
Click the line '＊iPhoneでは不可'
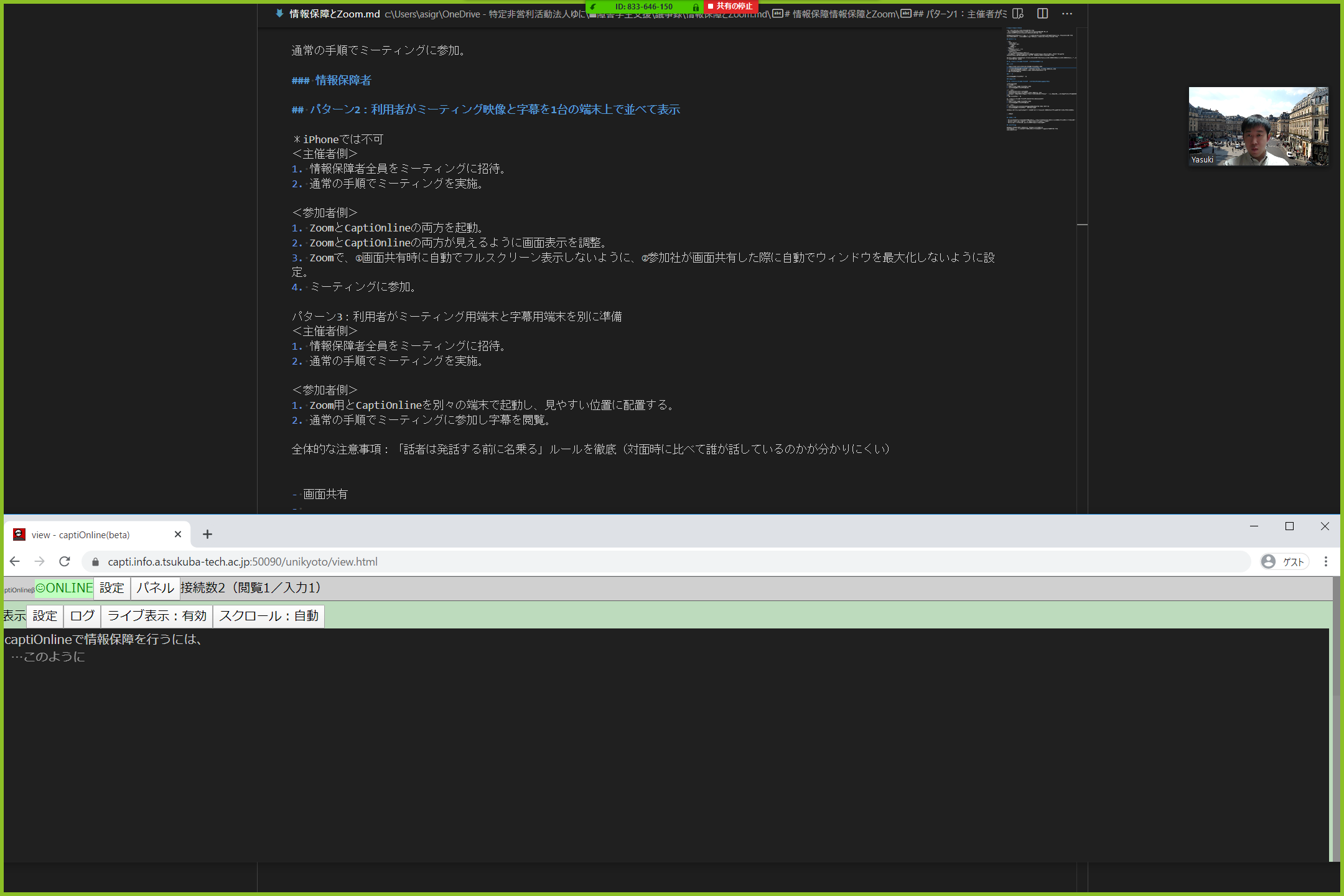tap(338, 139)
